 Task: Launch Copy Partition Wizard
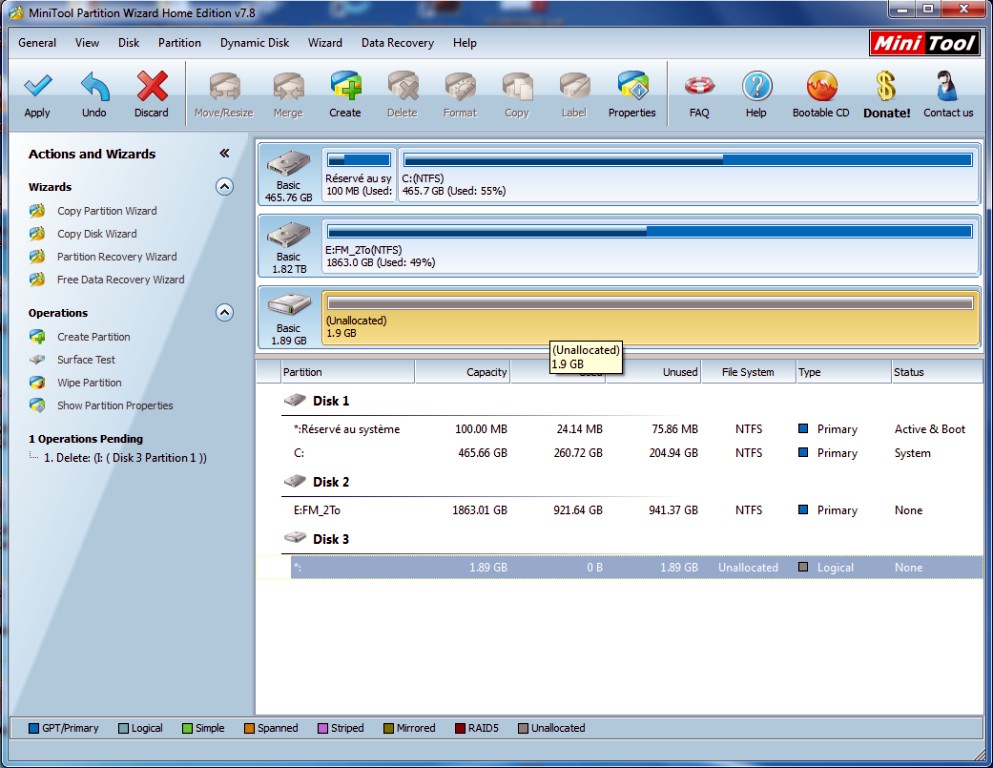click(107, 211)
